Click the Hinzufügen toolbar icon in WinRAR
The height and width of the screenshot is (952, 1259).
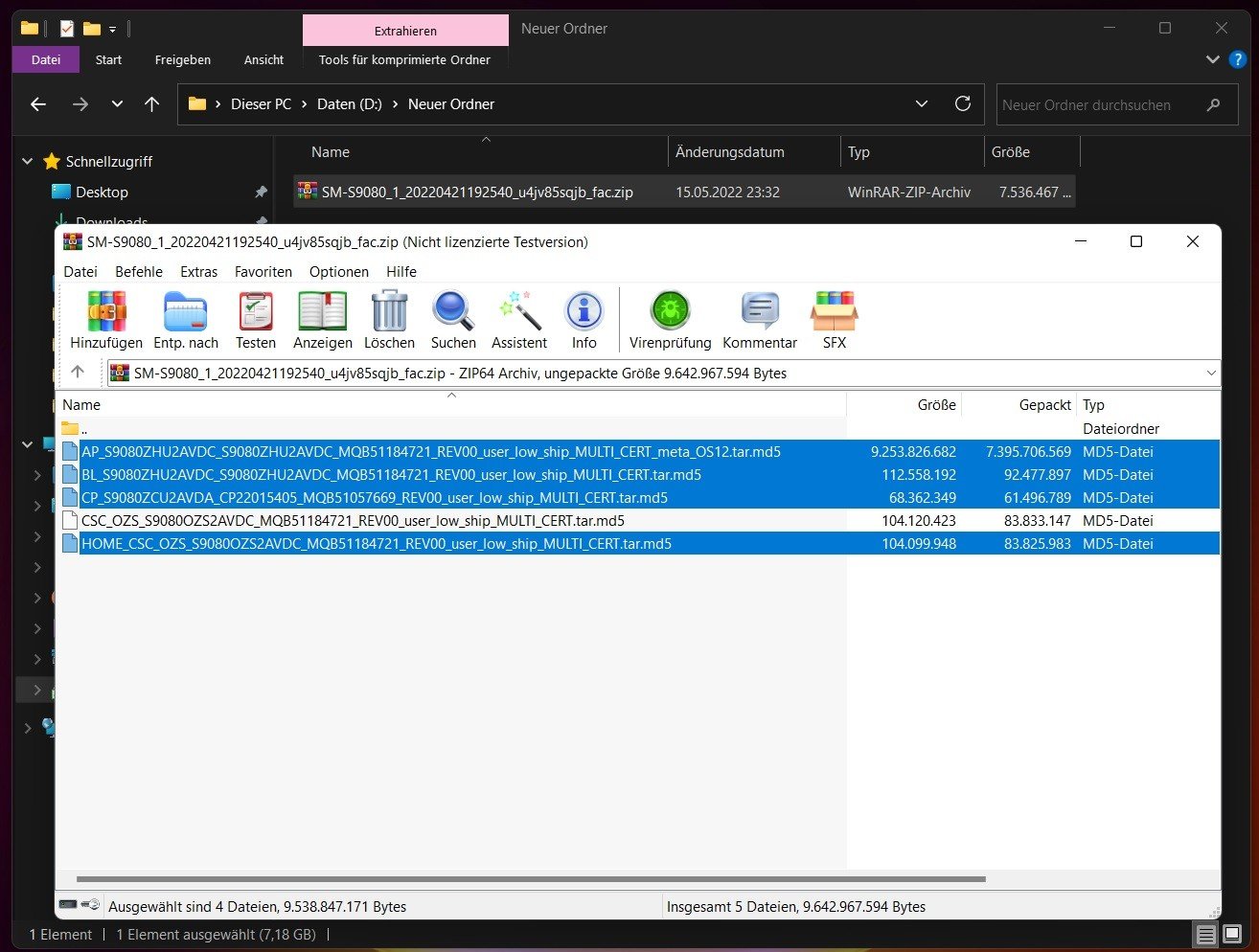(x=106, y=311)
